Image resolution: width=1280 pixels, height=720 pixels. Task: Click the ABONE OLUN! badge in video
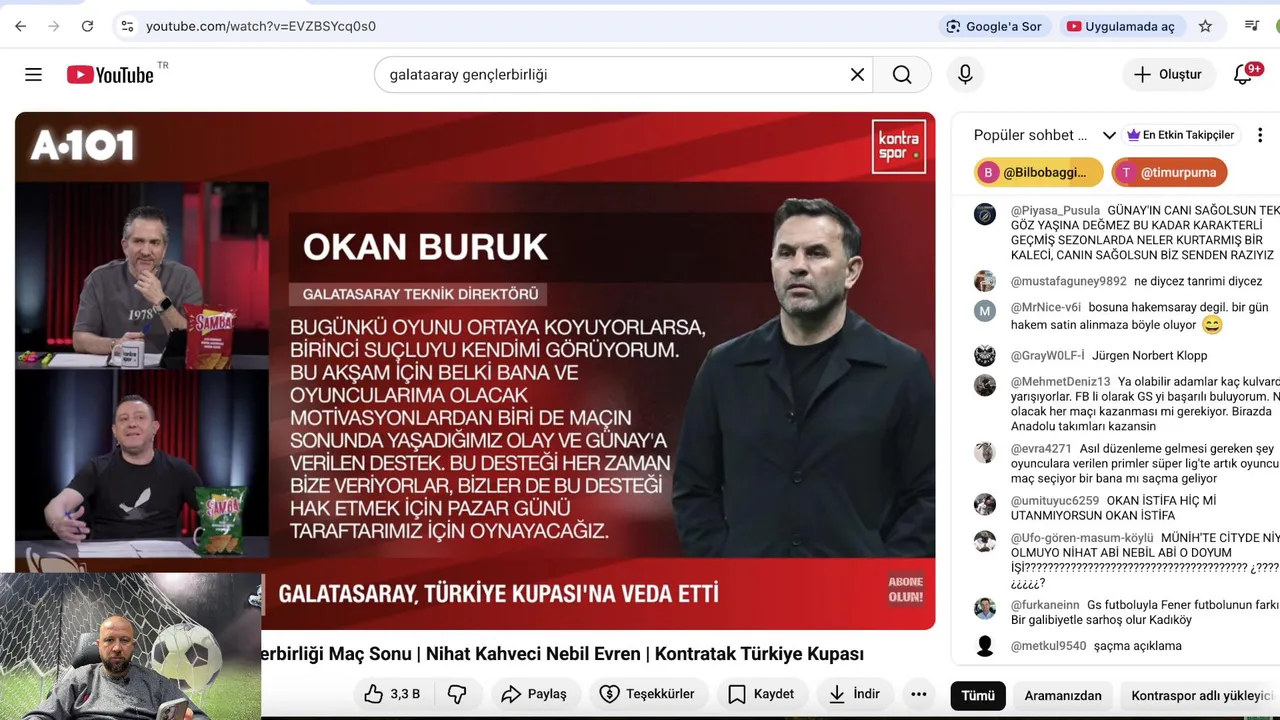pyautogui.click(x=905, y=590)
